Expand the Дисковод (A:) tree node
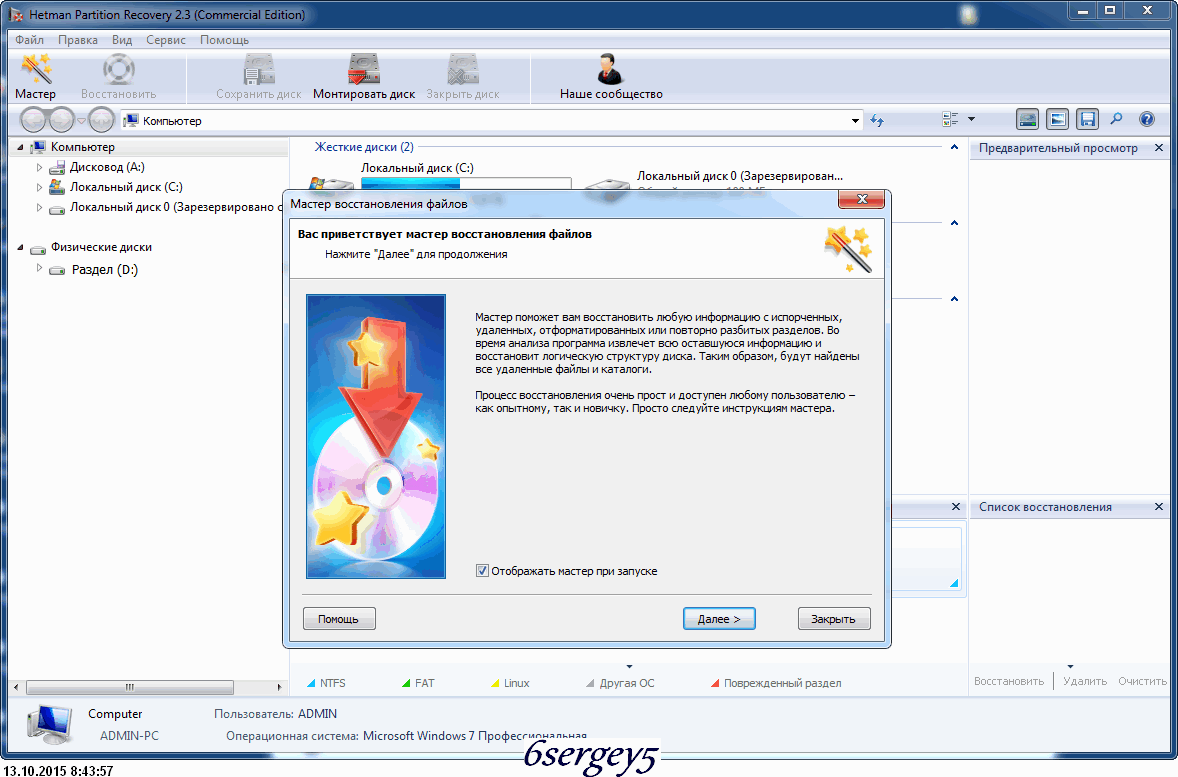This screenshot has width=1178, height=777. click(39, 168)
